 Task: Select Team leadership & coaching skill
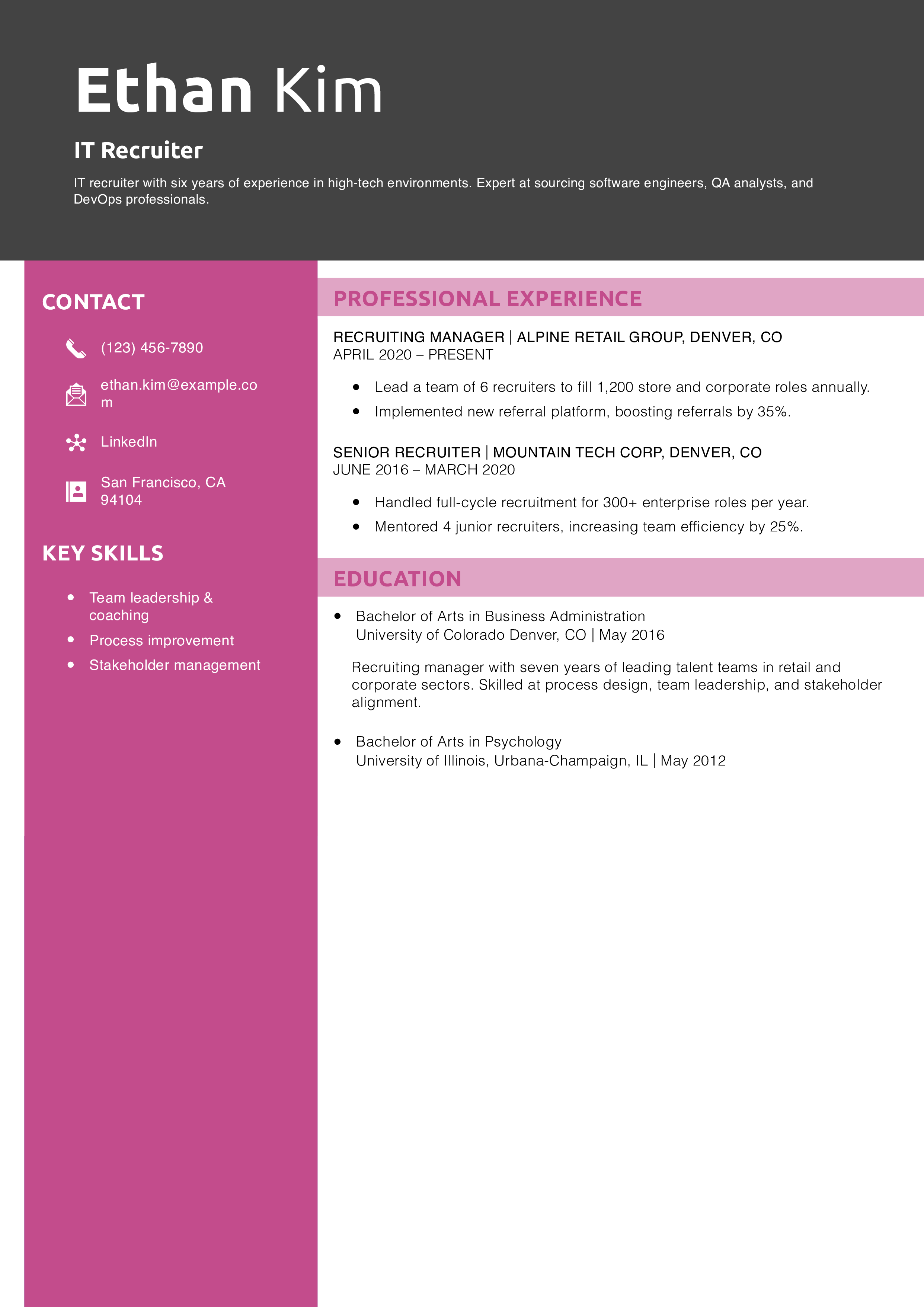[151, 606]
